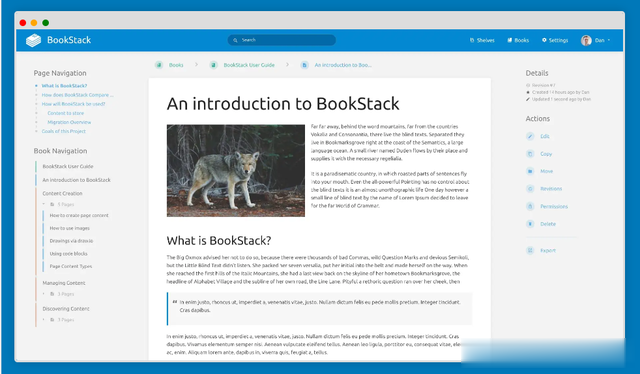Open the Shelves menu item

tap(482, 40)
